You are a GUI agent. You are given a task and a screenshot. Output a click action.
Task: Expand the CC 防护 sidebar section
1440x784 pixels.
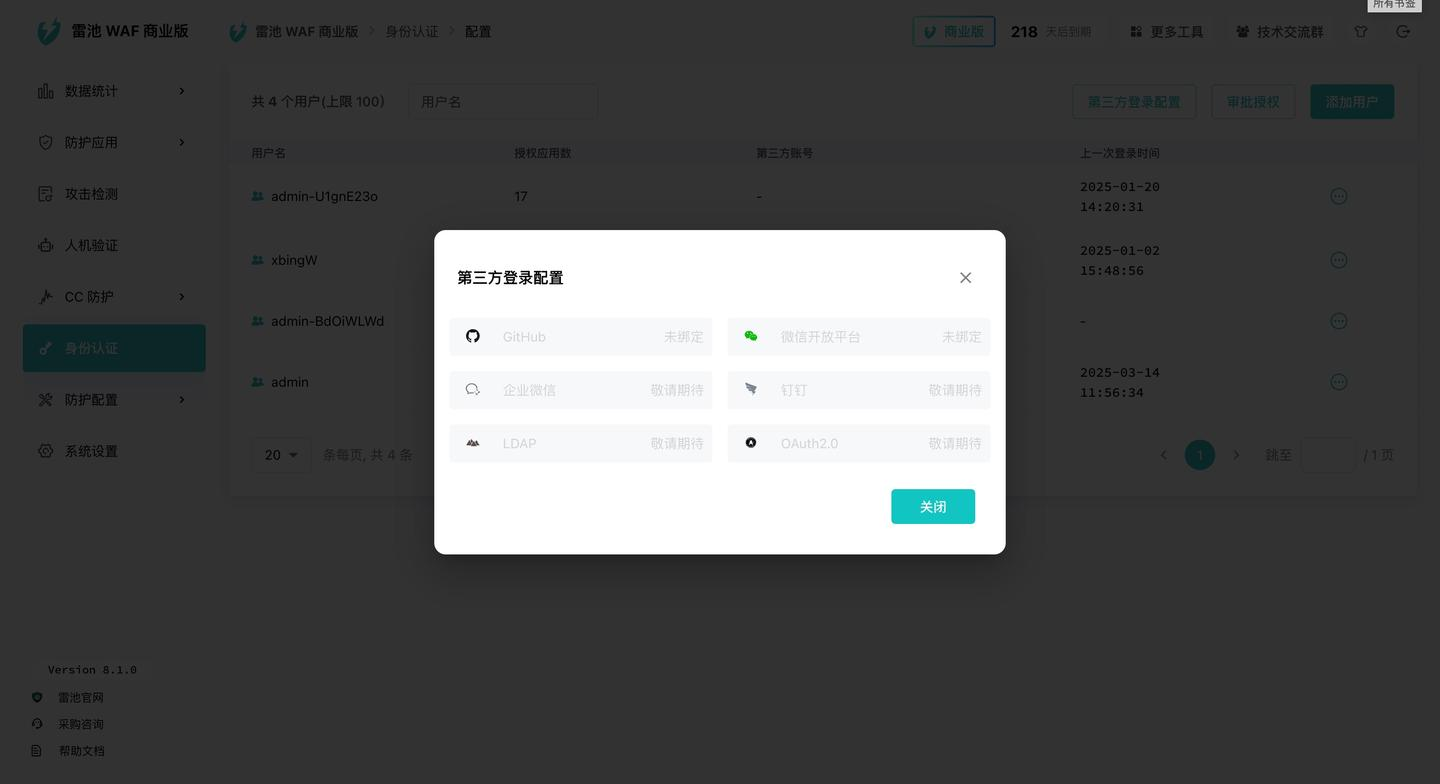pyautogui.click(x=91, y=296)
